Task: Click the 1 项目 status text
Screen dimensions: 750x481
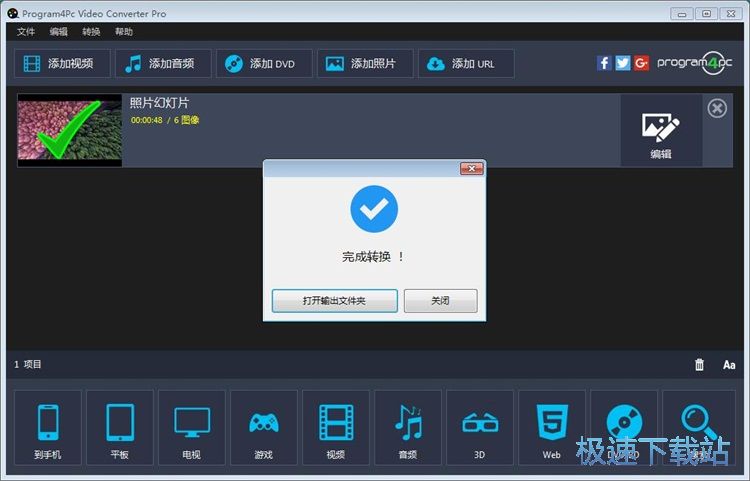Action: [28, 364]
